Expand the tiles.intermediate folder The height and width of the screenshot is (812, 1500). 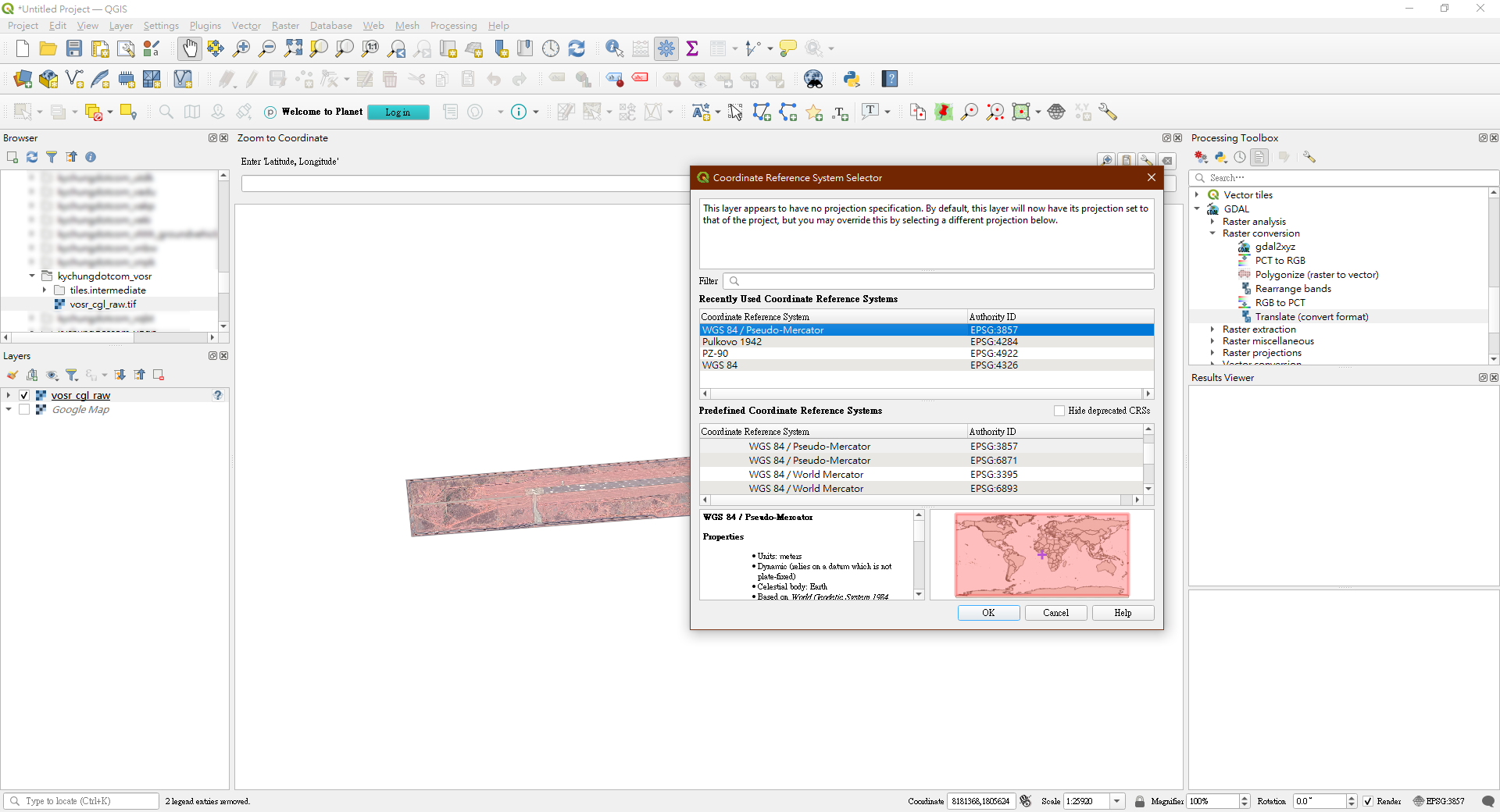45,290
